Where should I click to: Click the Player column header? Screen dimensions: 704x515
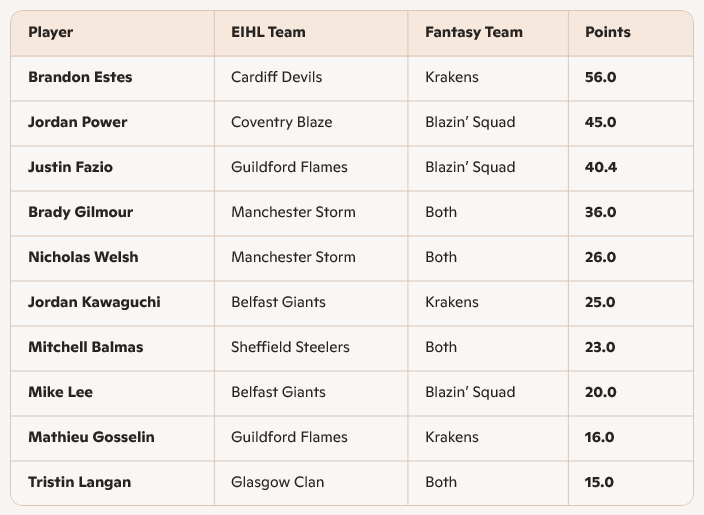50,32
